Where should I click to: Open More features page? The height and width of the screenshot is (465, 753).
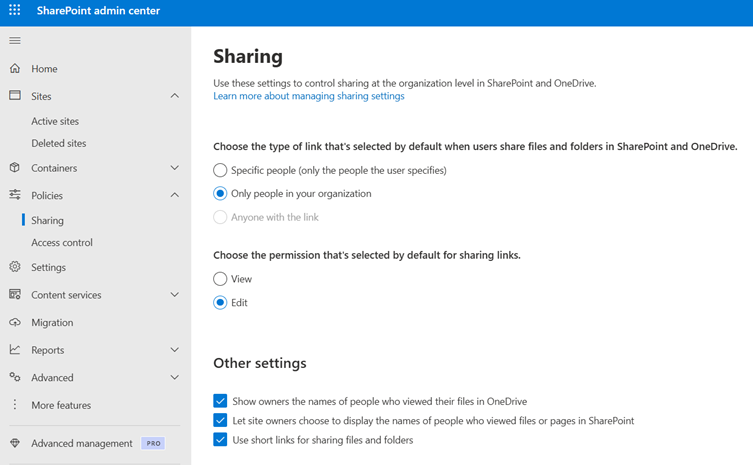tap(61, 405)
